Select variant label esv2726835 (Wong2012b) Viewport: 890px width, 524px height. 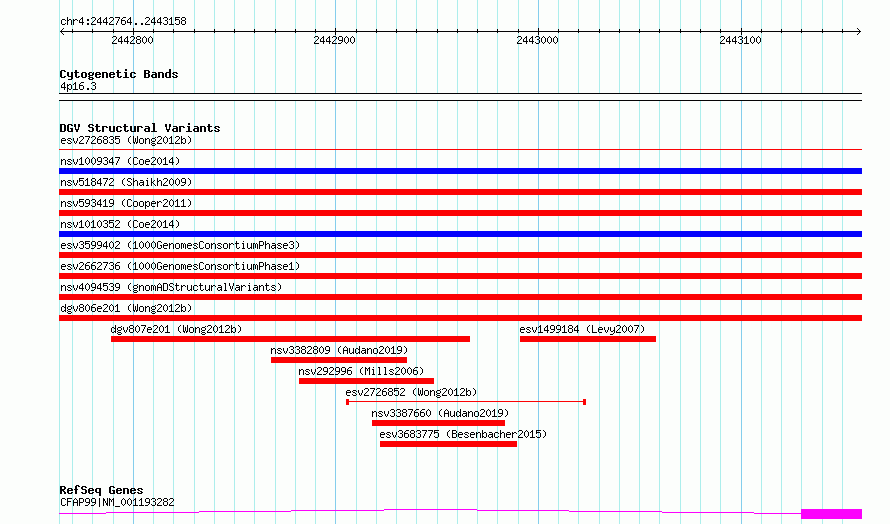click(x=126, y=140)
